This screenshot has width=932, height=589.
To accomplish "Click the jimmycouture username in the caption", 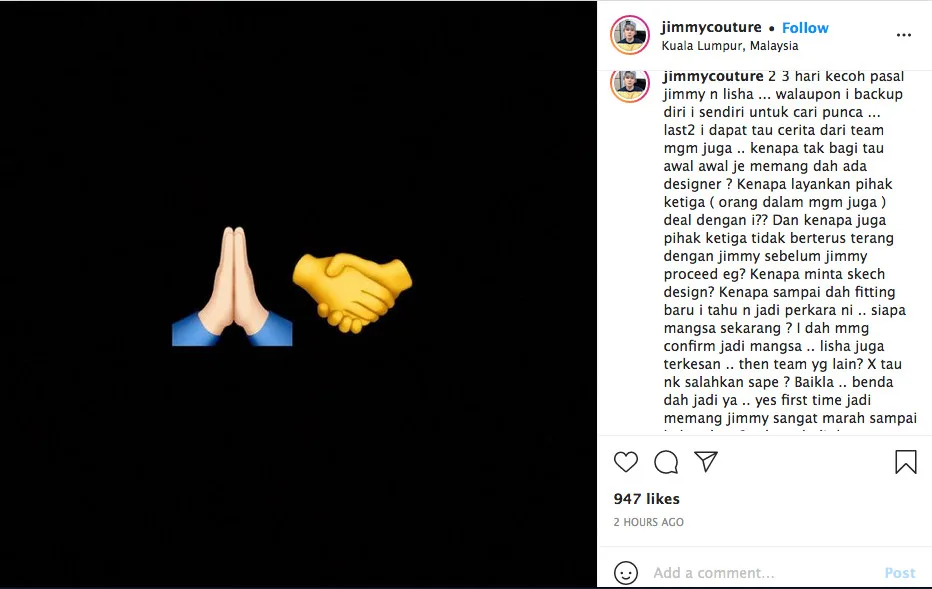I will 713,76.
